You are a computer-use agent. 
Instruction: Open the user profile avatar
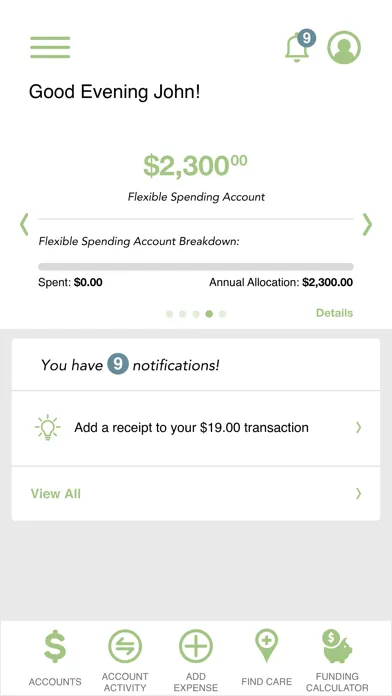point(344,47)
